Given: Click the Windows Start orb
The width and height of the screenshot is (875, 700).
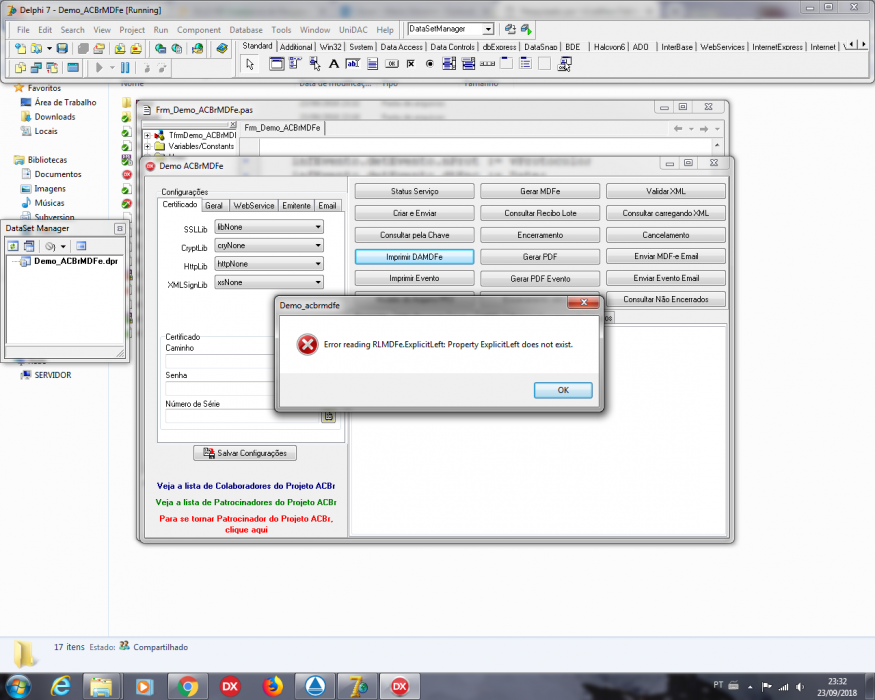Looking at the screenshot, I should pos(18,686).
